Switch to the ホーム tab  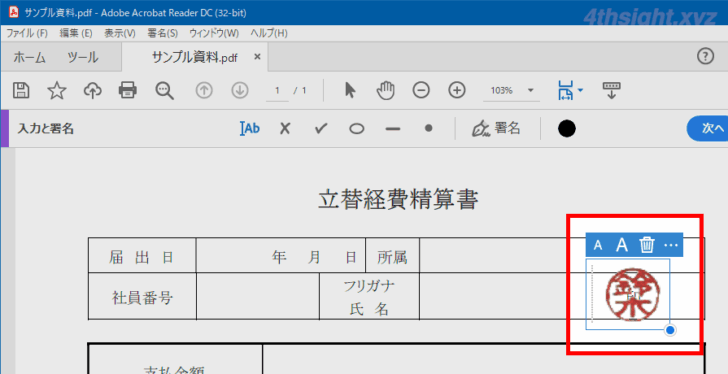point(29,58)
